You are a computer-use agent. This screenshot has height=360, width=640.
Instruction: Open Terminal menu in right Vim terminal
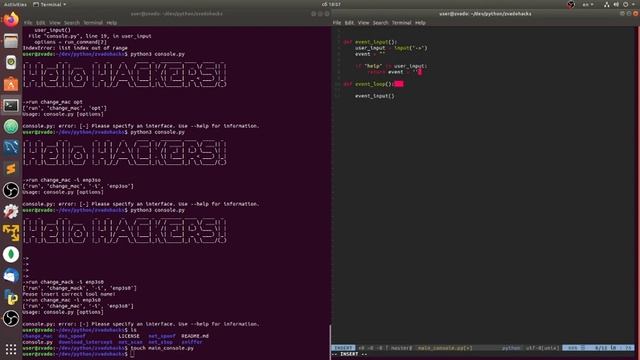click(x=402, y=23)
